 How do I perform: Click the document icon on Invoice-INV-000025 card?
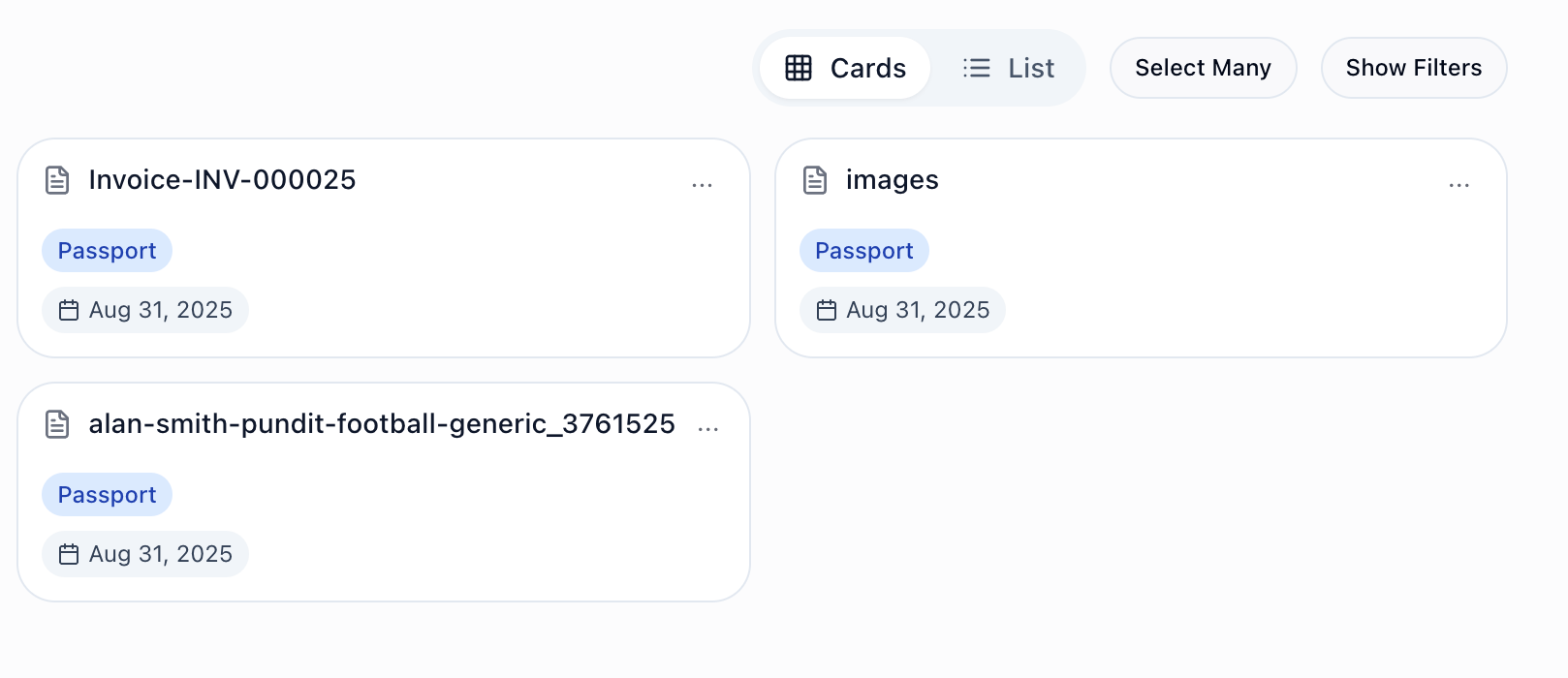click(58, 180)
